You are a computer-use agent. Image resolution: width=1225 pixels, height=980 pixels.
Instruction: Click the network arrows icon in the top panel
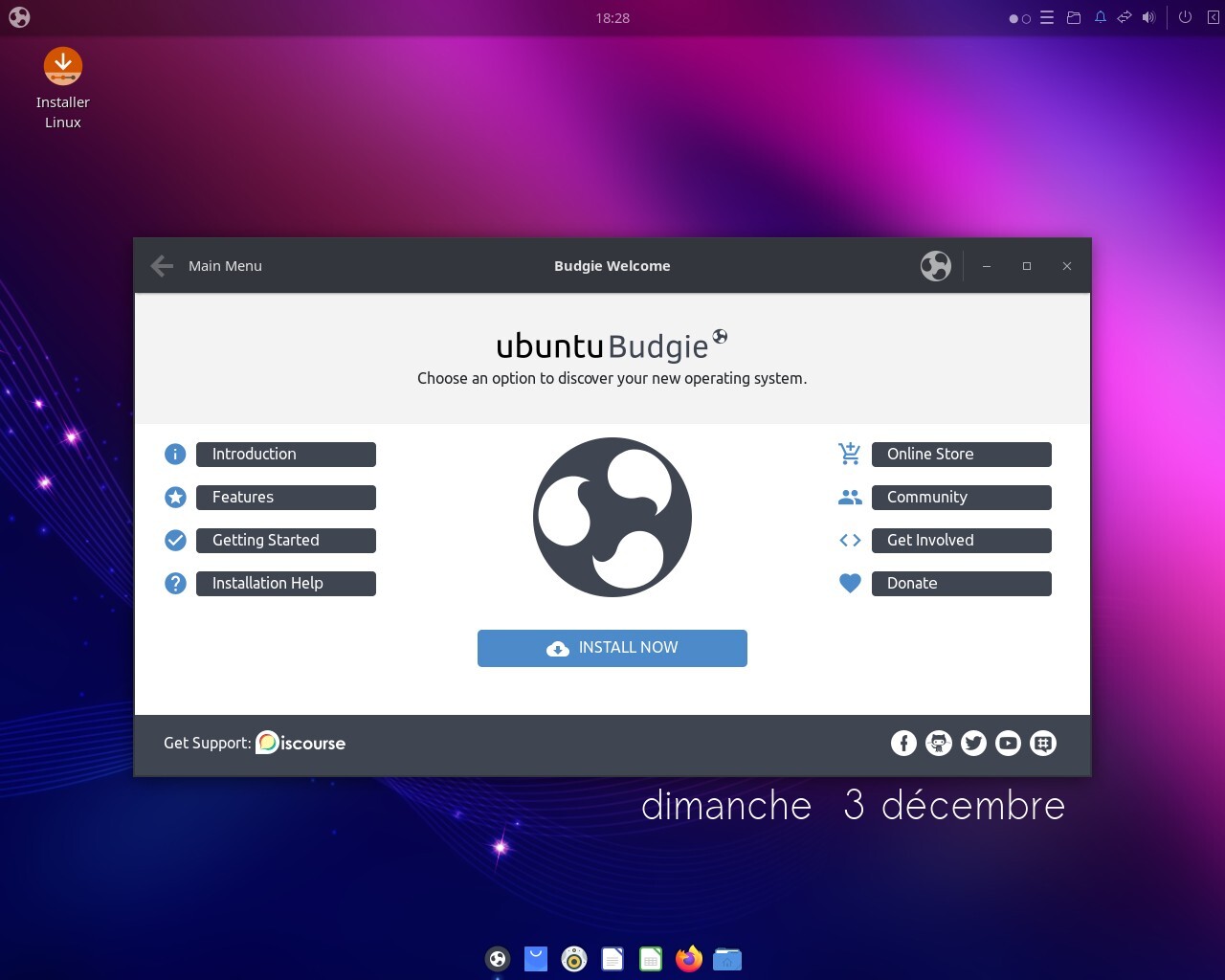pos(1125,17)
